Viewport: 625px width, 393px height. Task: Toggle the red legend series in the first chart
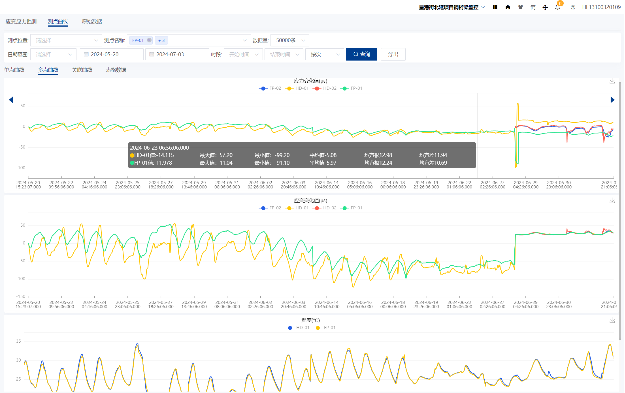325,88
